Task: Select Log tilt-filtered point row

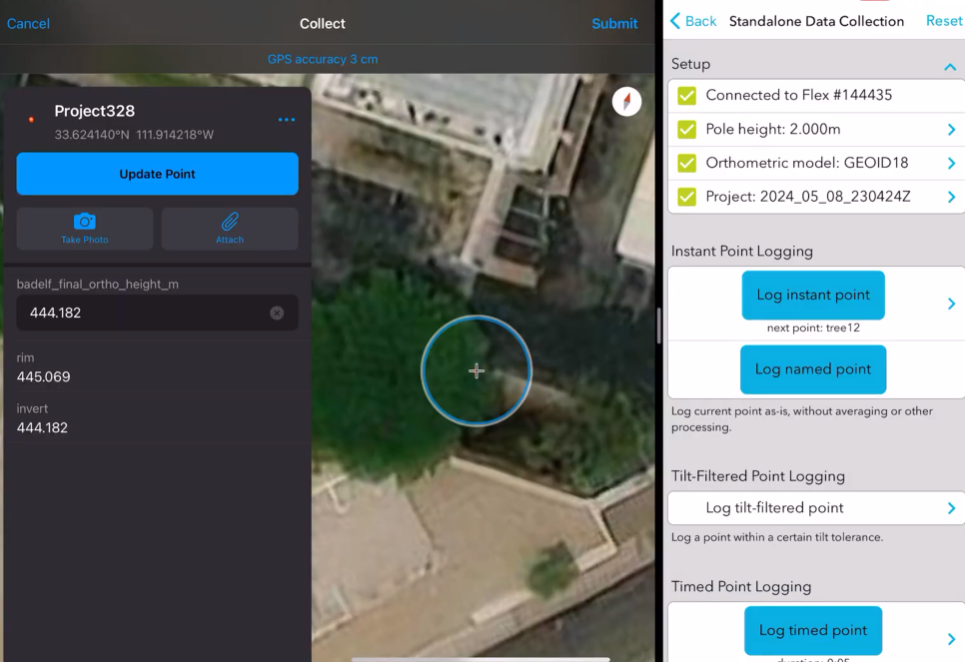Action: click(816, 508)
